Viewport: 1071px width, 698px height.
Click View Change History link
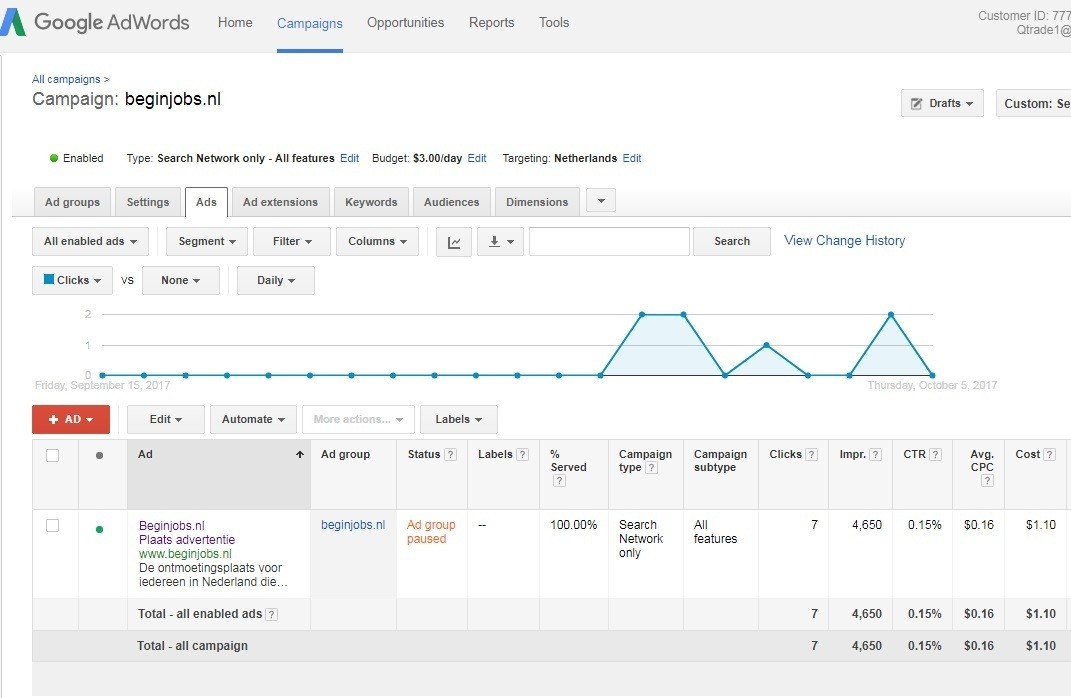pyautogui.click(x=844, y=241)
